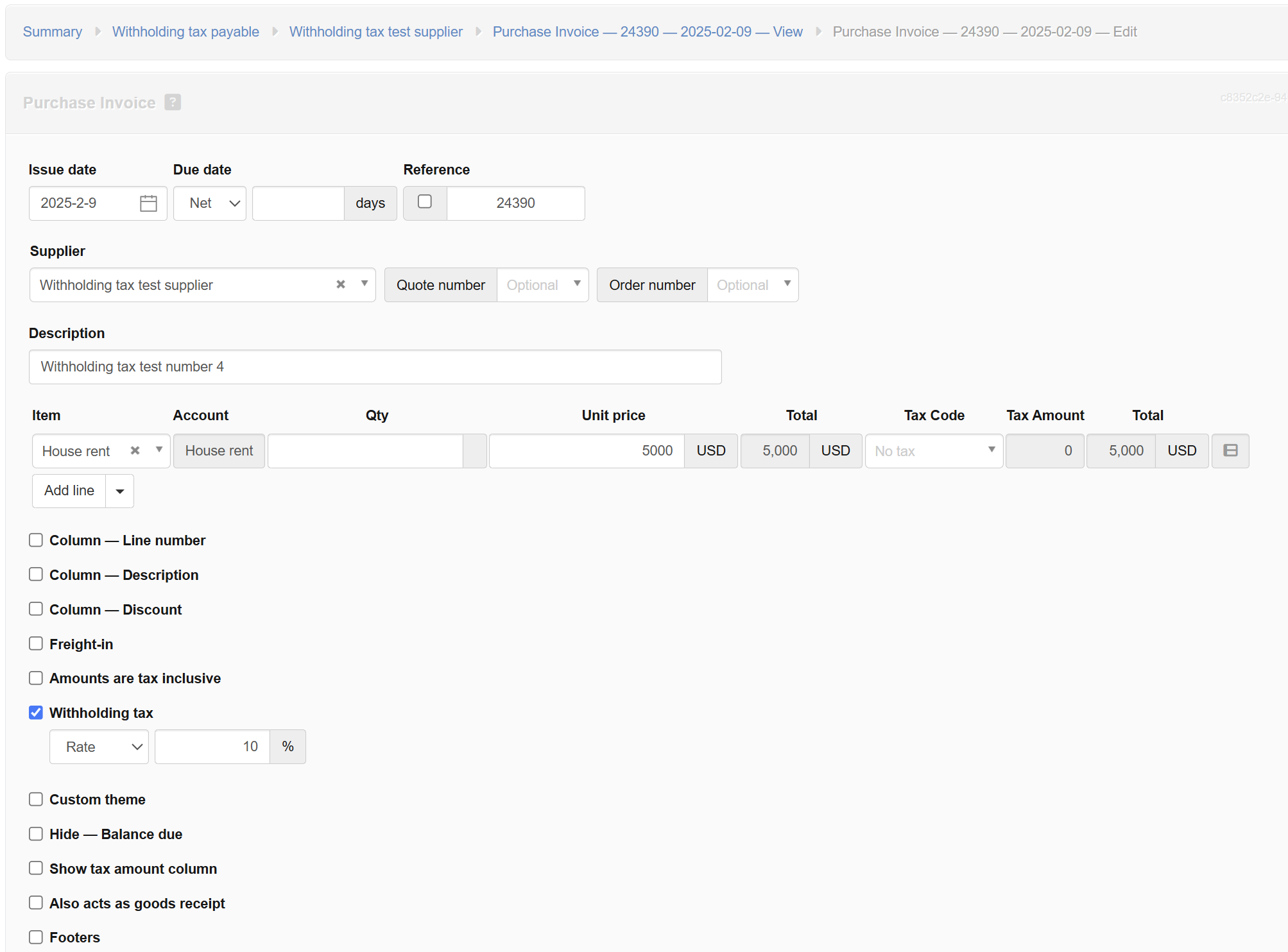1288x952 pixels.
Task: Enable Amounts are tax inclusive
Action: pos(36,678)
